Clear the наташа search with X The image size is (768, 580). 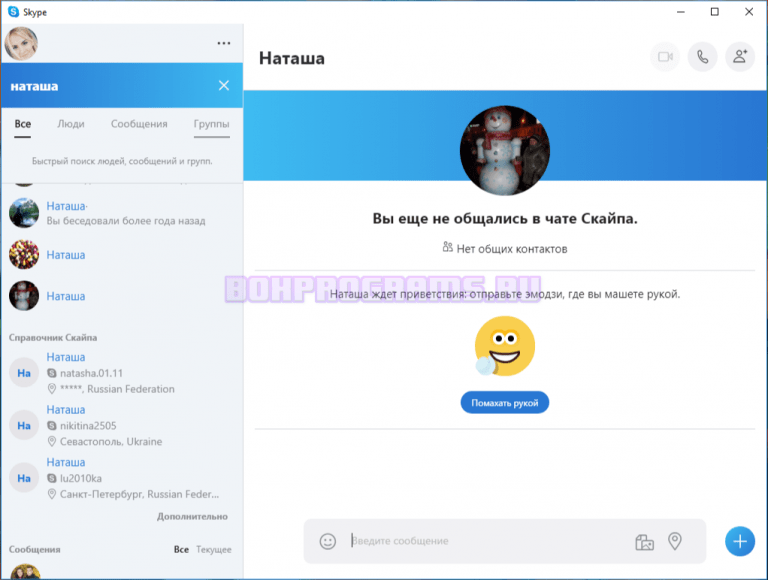click(x=224, y=86)
